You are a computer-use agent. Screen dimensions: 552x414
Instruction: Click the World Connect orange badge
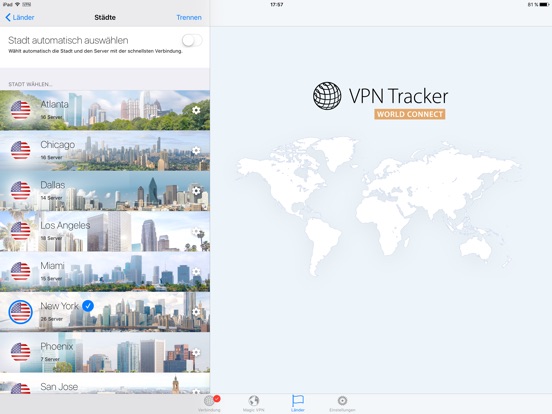coord(410,114)
